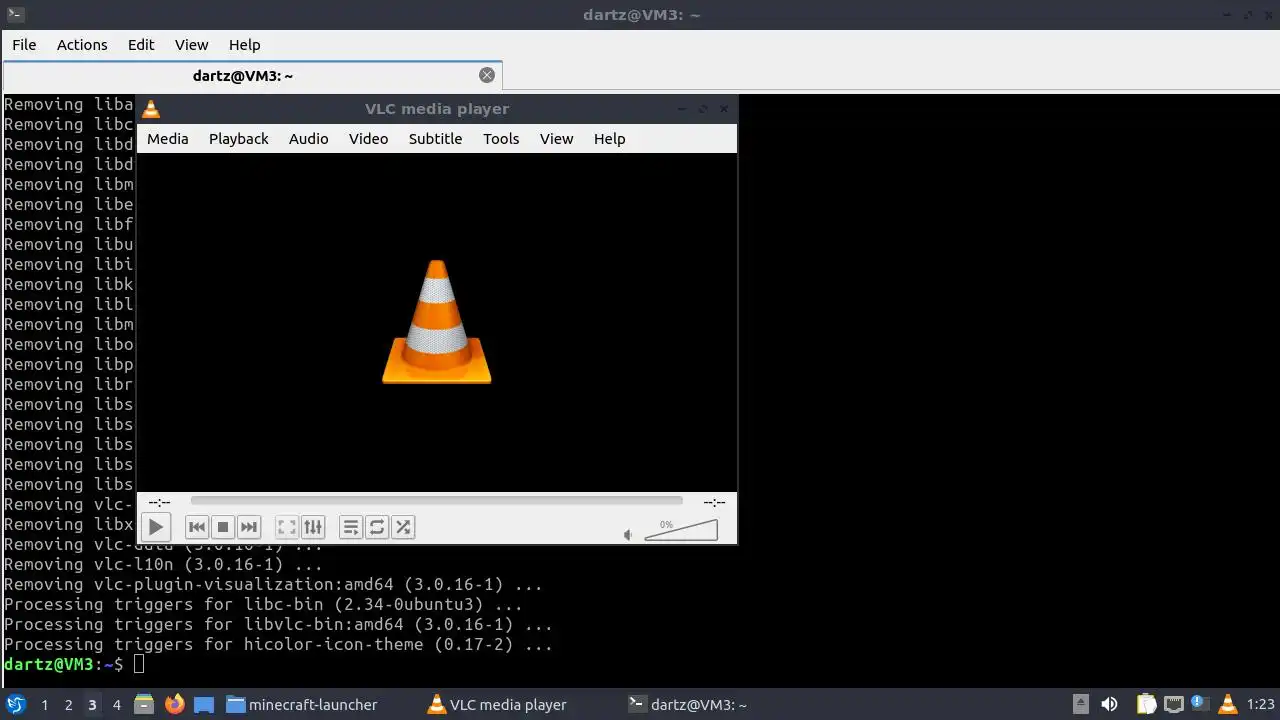Click the large VLC cone logo
This screenshot has height=720, width=1280.
click(x=437, y=321)
